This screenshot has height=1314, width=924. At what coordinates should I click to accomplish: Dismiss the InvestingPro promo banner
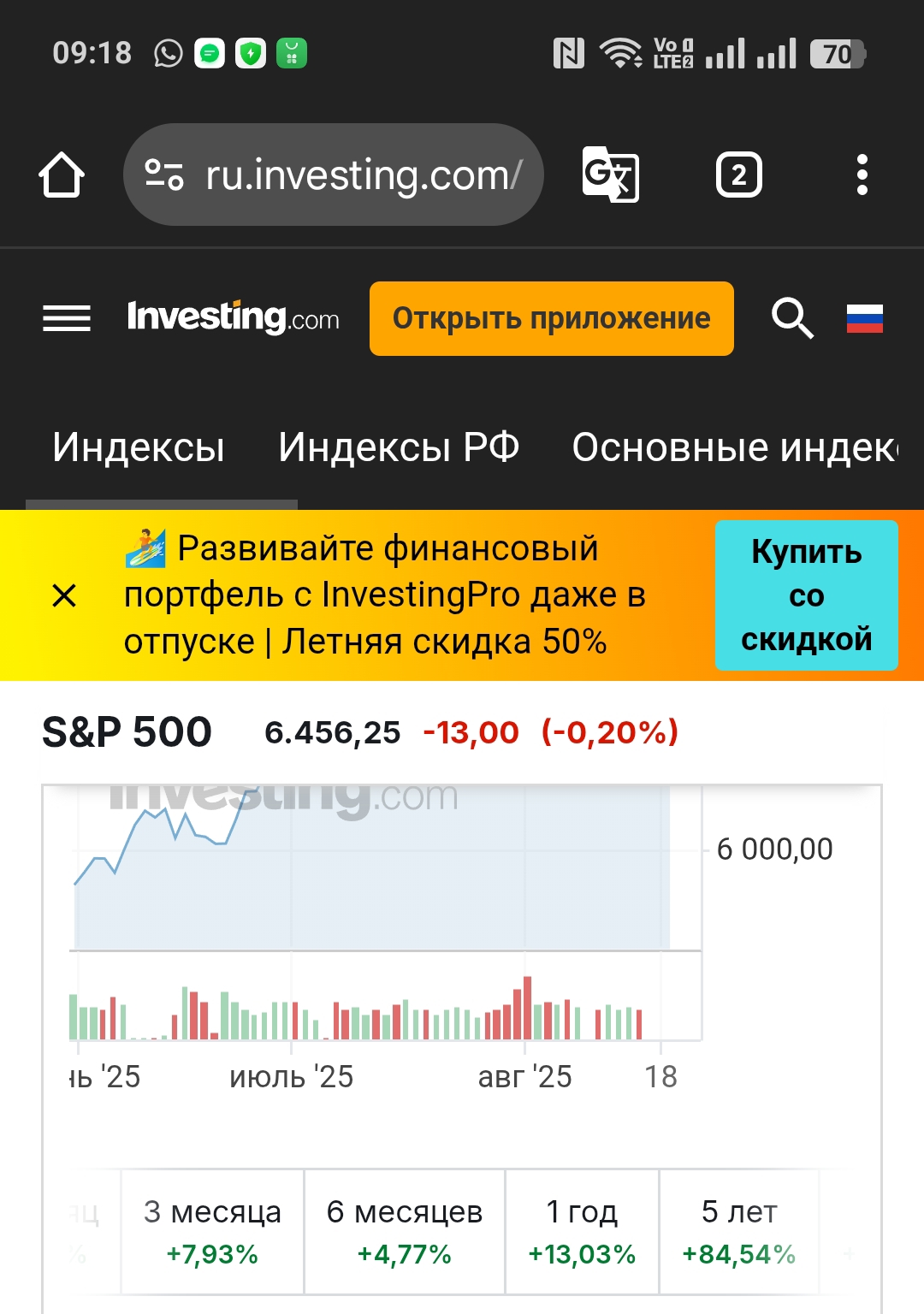pos(64,595)
